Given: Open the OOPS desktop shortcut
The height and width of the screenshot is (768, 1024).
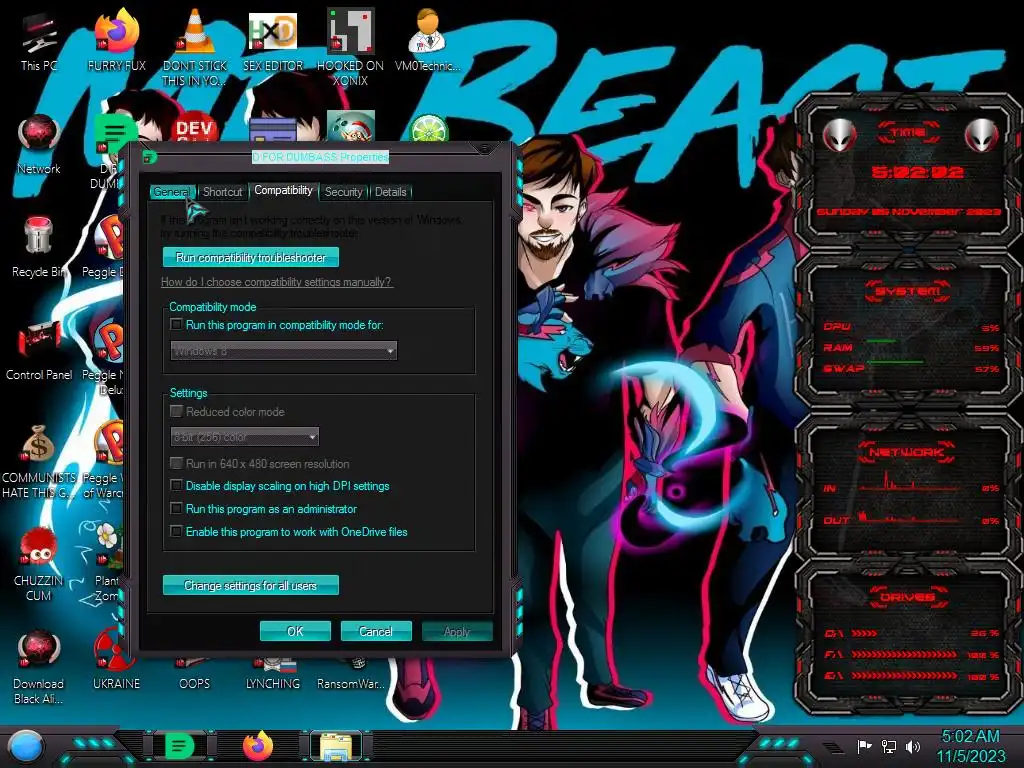Looking at the screenshot, I should click(194, 673).
